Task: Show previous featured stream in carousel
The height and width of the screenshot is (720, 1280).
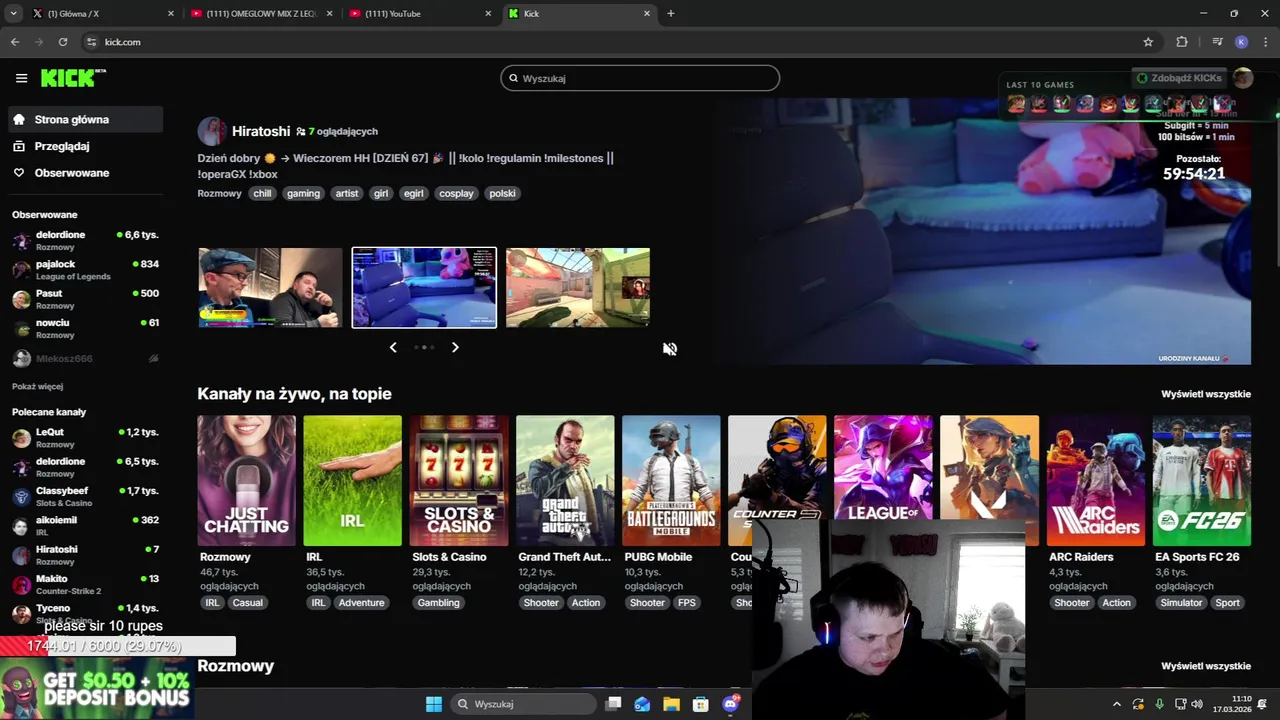Action: pos(393,347)
